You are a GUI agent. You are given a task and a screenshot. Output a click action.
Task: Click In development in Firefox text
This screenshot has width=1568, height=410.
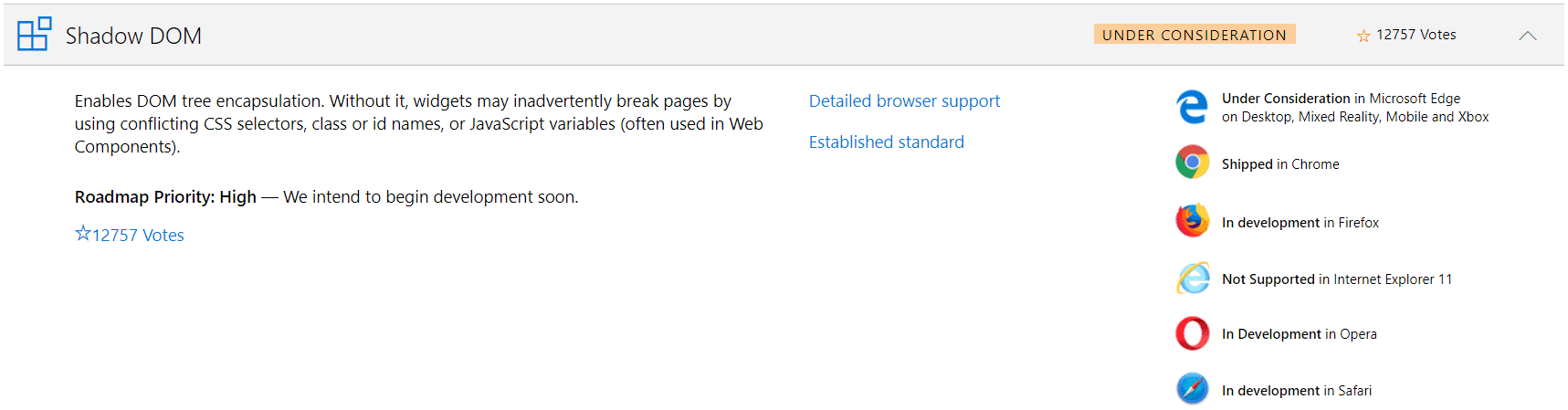(1300, 223)
